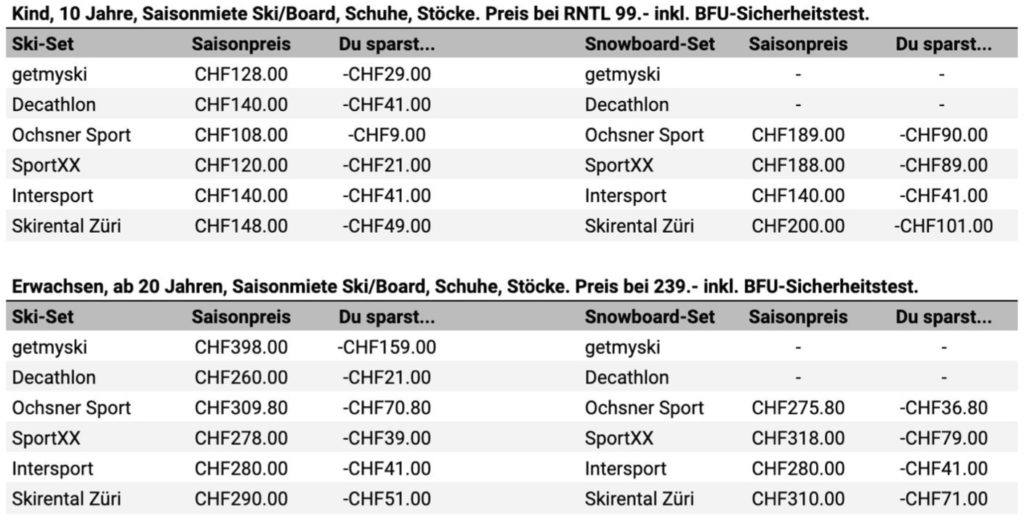Click the -CHF159.00 savings cell
This screenshot has height=520, width=1024.
(x=387, y=348)
